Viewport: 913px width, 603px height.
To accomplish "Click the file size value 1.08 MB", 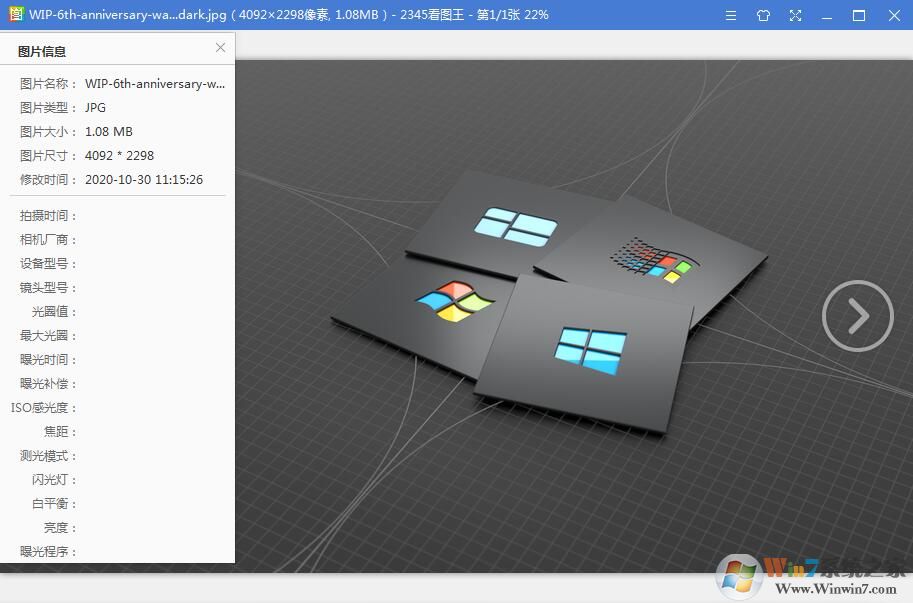I will pos(108,131).
